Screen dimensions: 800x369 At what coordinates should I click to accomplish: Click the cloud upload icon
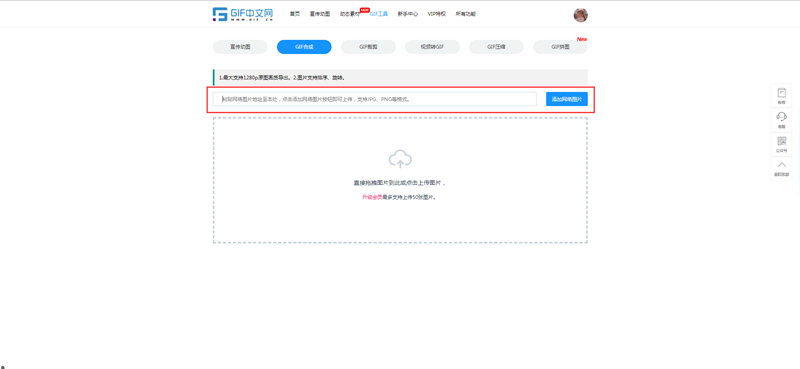(401, 159)
